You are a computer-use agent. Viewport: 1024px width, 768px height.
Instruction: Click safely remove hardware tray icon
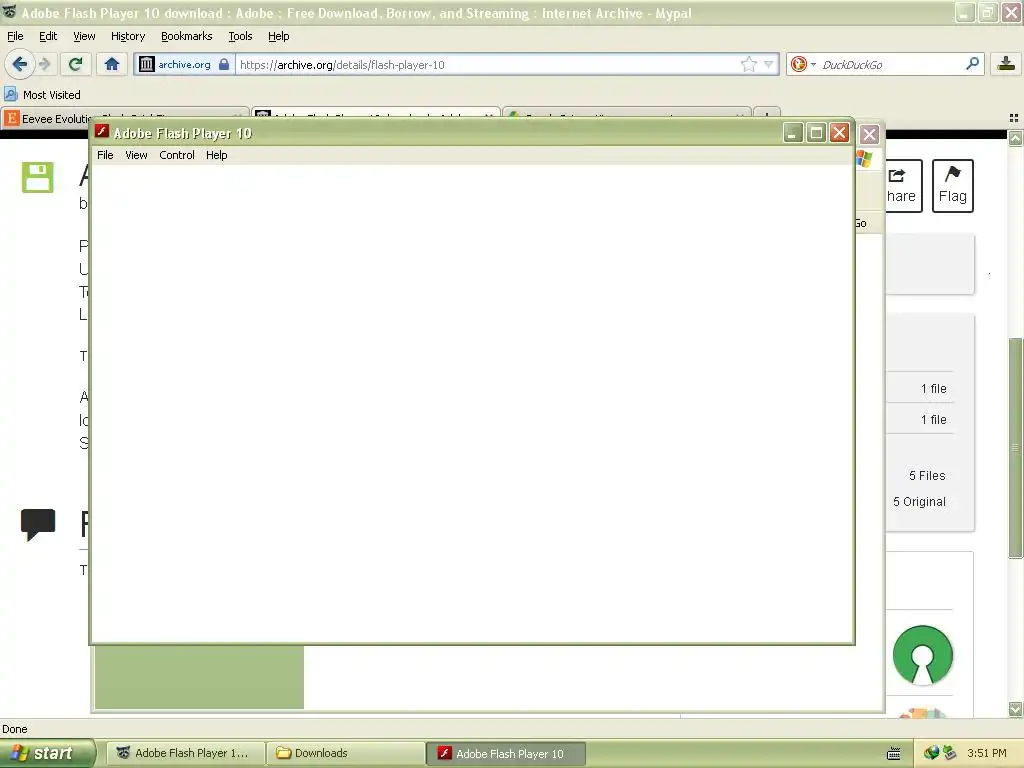coord(949,753)
